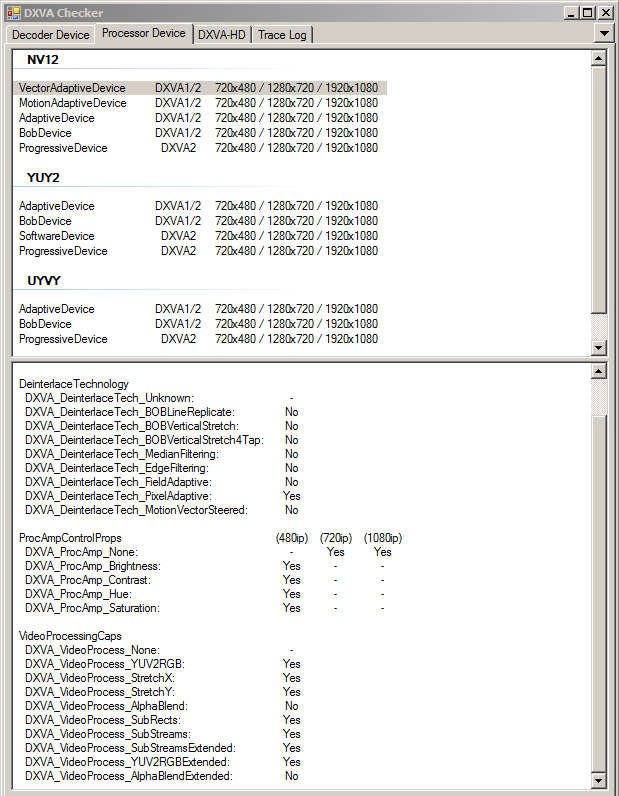Click the NV12 group header

[43, 59]
